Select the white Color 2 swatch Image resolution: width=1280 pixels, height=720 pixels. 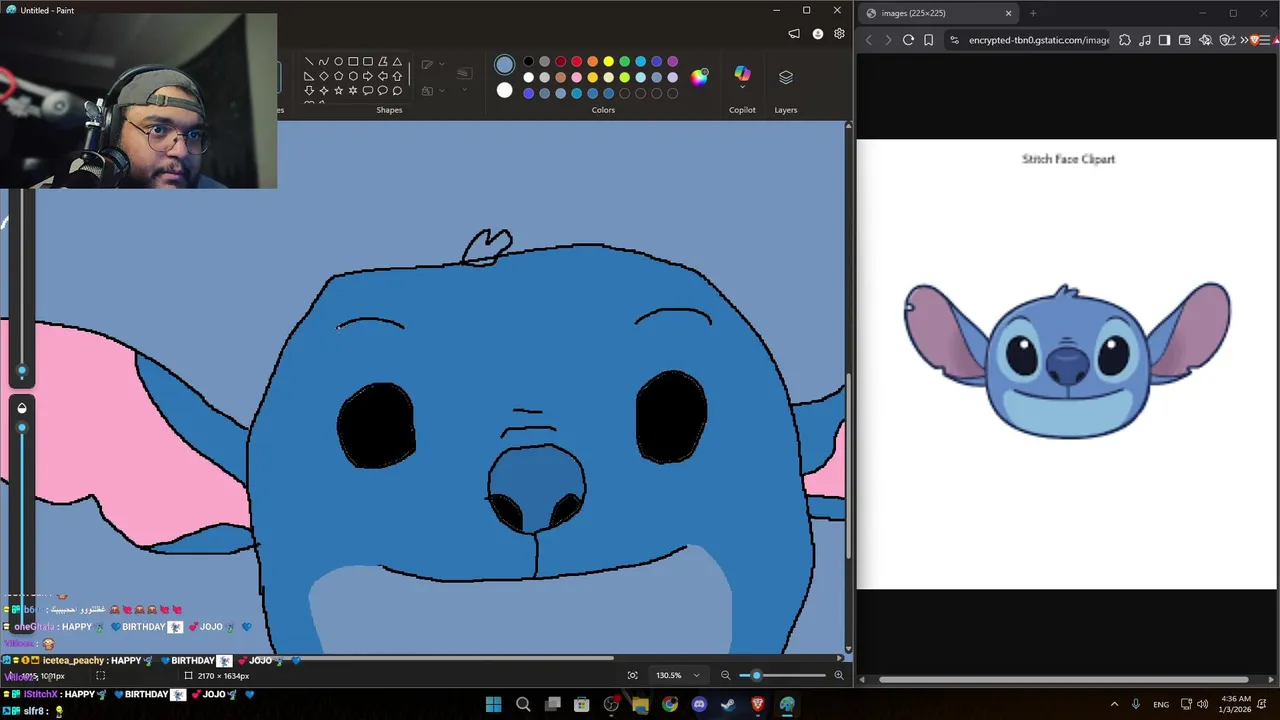coord(504,91)
